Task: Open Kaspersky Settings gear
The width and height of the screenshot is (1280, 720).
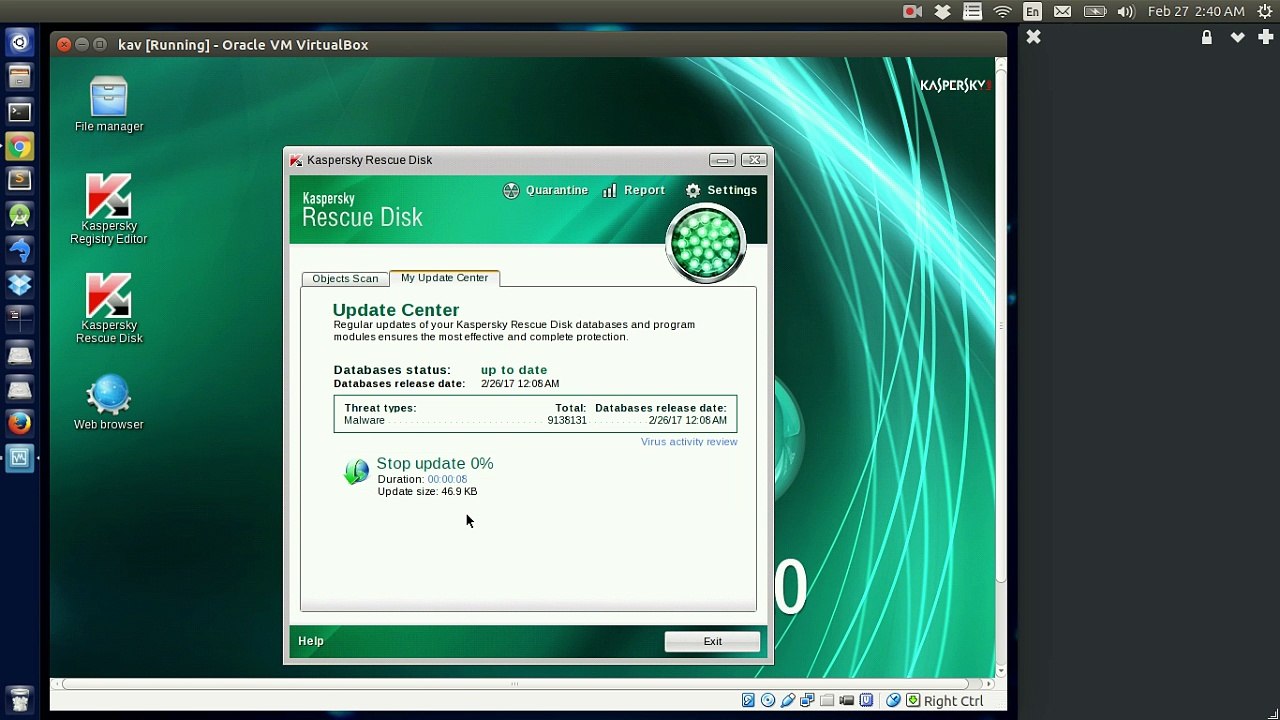Action: tap(721, 190)
